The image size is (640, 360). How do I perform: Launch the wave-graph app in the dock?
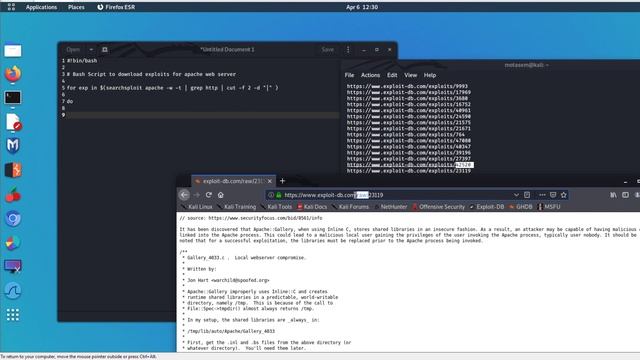pos(13,291)
